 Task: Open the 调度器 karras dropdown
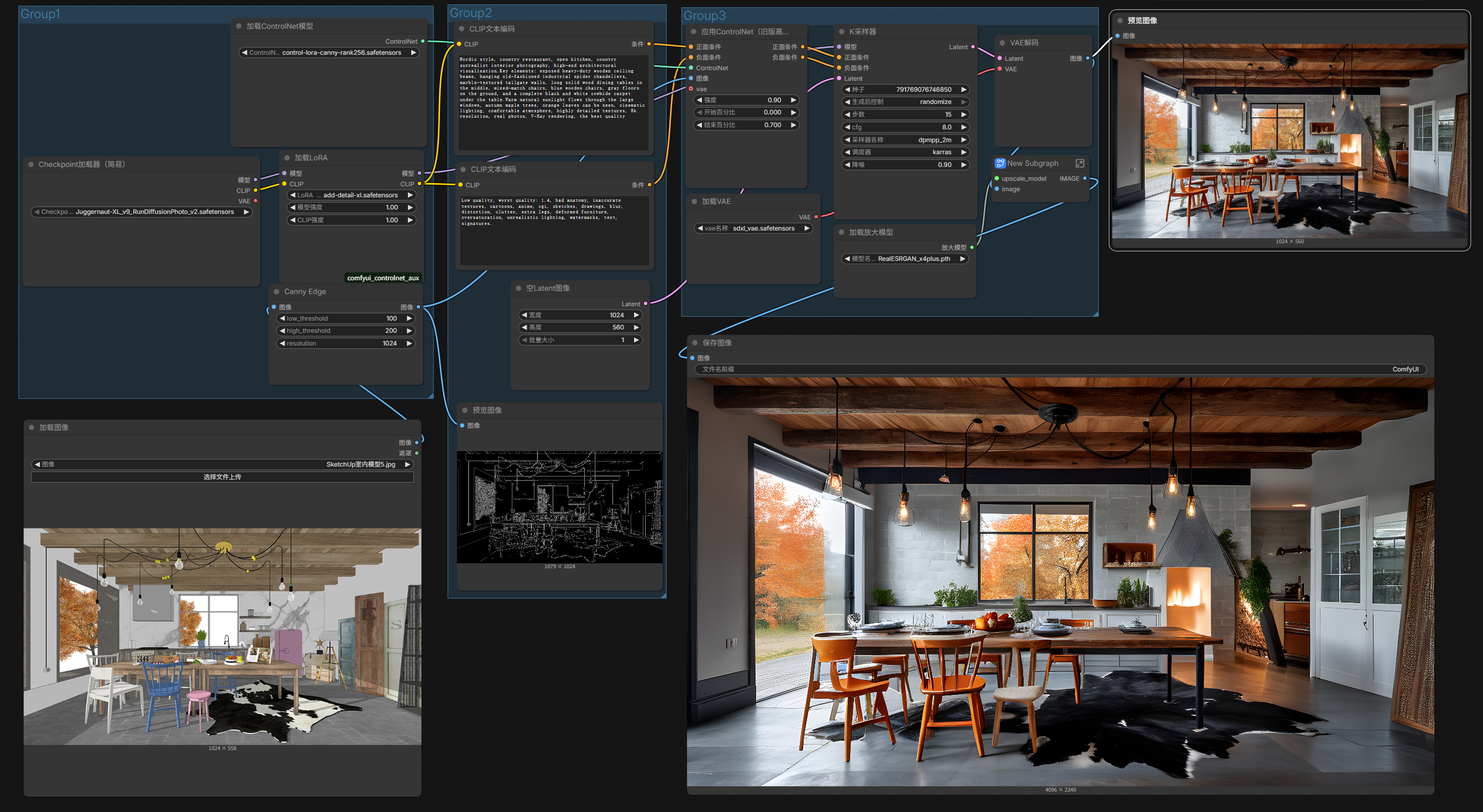(904, 152)
